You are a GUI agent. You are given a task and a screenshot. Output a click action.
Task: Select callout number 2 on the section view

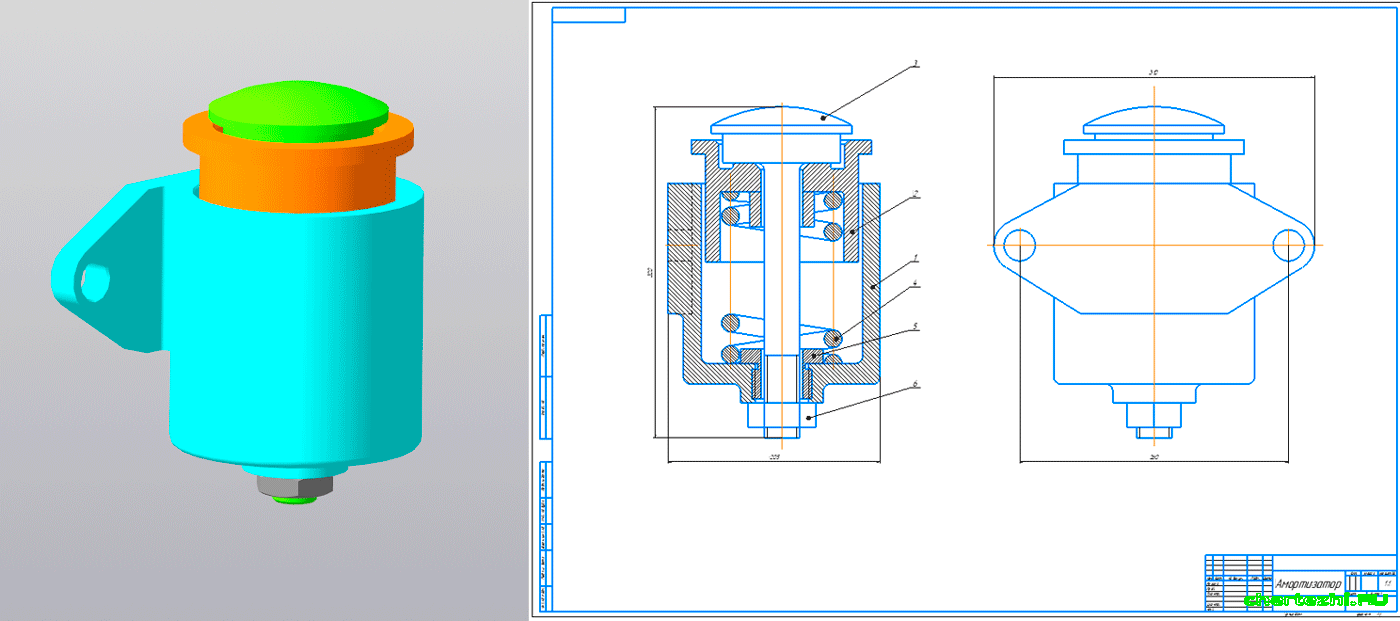coord(915,193)
